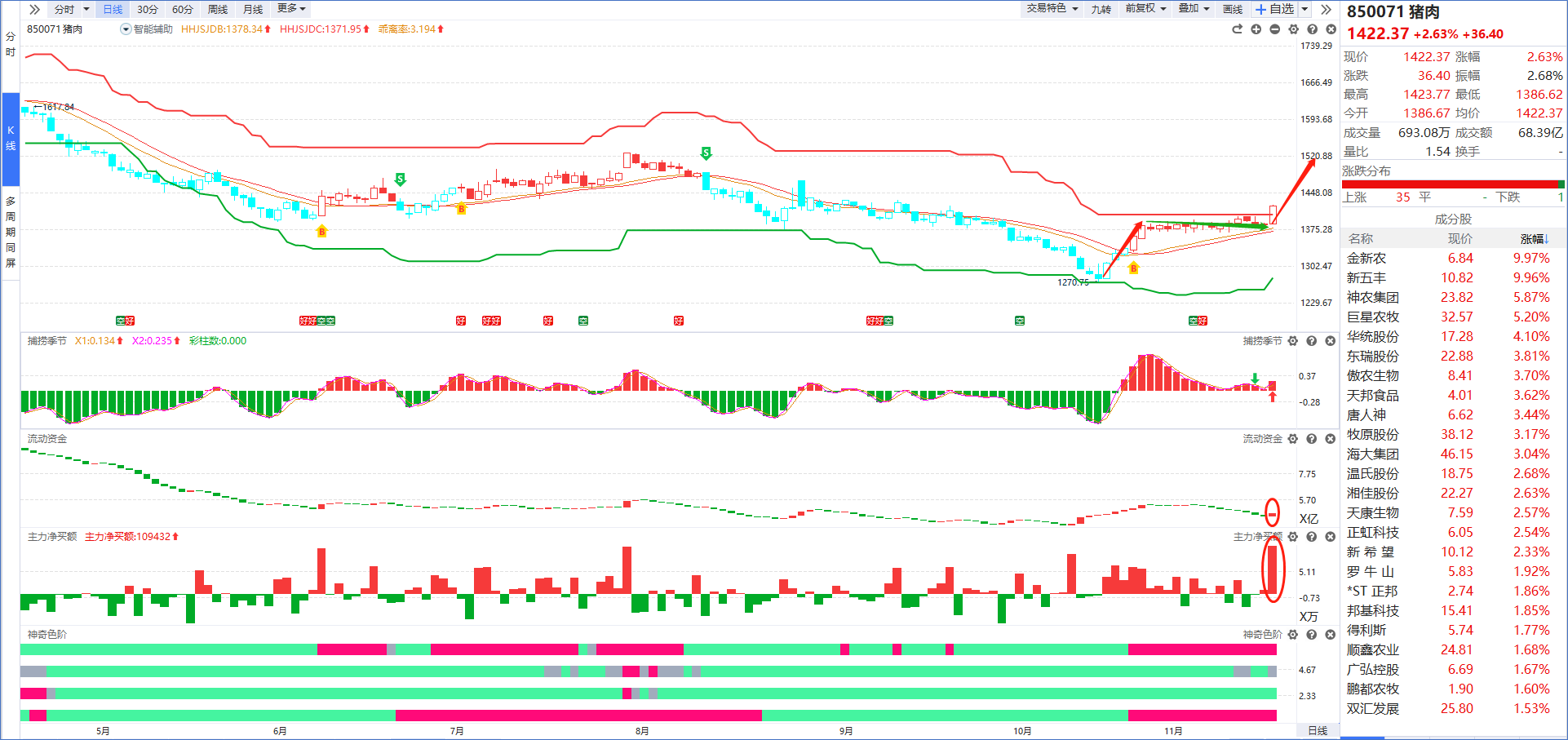The image size is (1568, 740).
Task: Select the 60分 period tab
Action: point(183,10)
